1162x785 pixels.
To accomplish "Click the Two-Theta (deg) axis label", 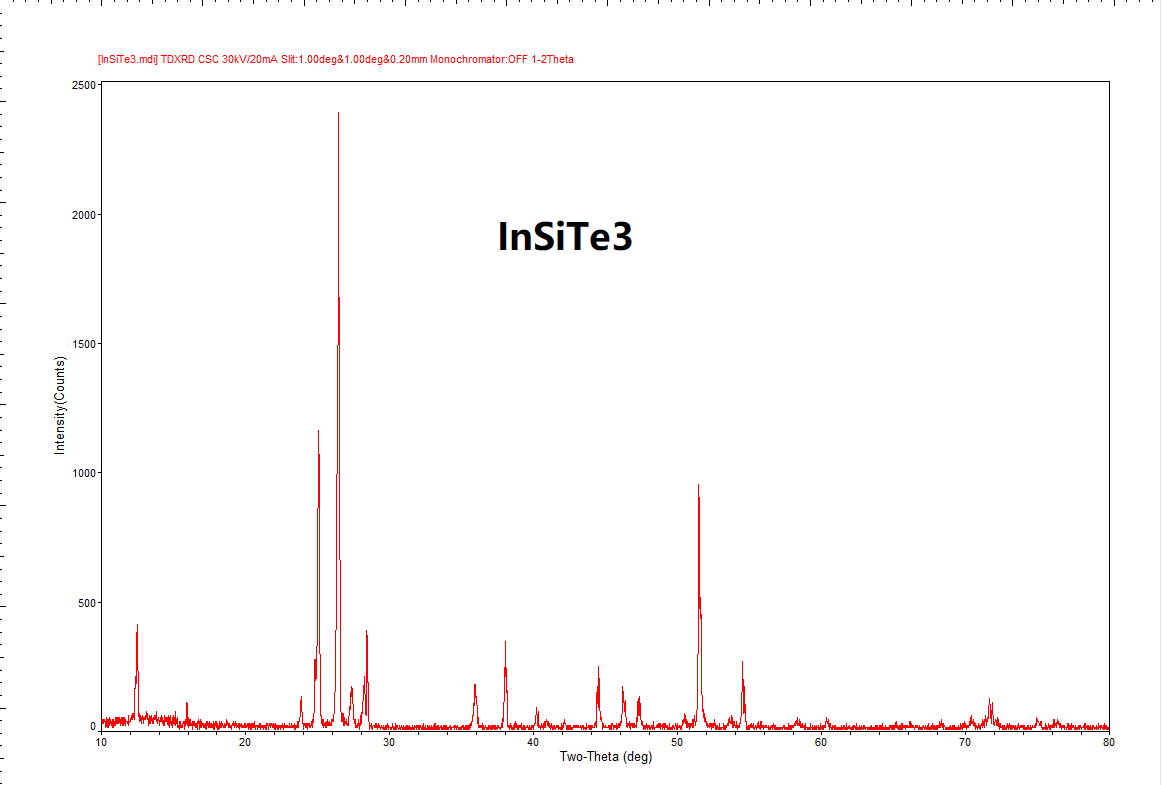I will click(604, 758).
